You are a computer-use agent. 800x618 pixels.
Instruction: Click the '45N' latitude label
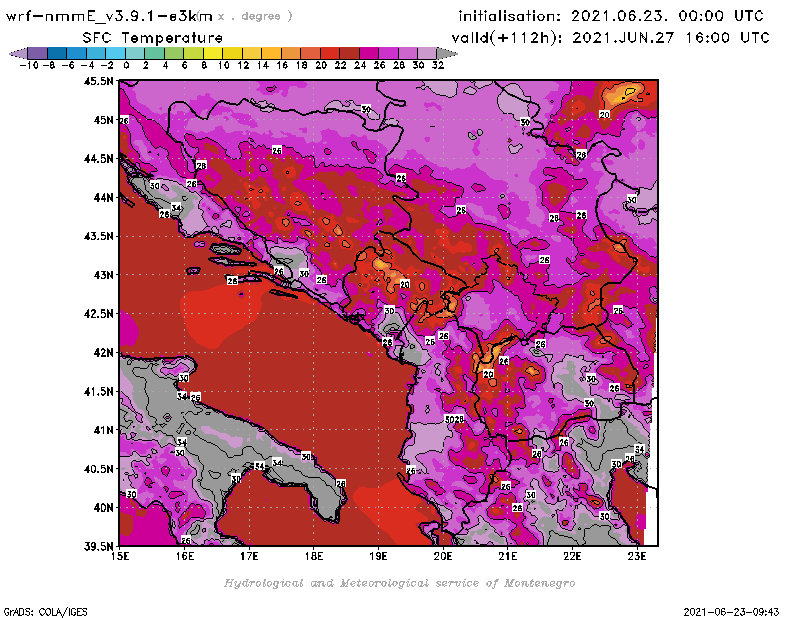pos(103,120)
